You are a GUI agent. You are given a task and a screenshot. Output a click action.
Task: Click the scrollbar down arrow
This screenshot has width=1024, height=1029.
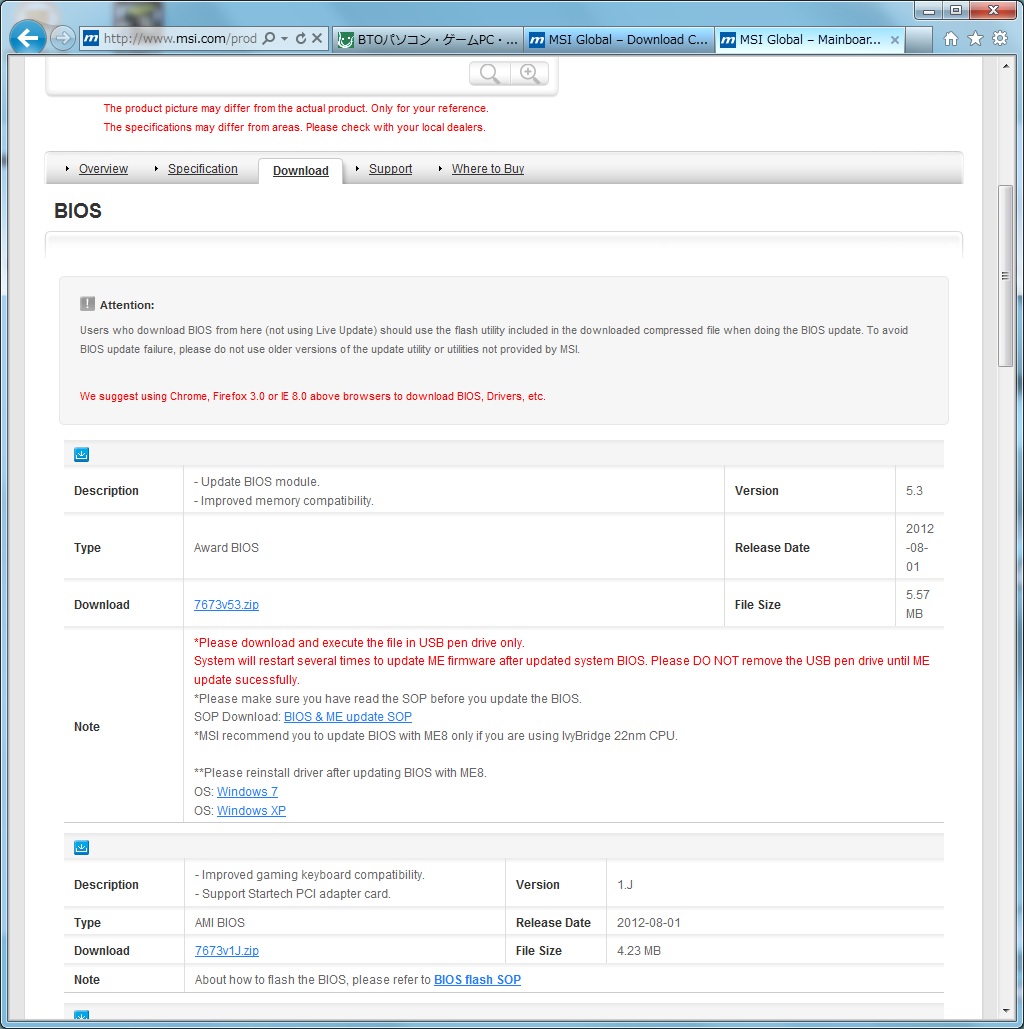pyautogui.click(x=1005, y=1011)
